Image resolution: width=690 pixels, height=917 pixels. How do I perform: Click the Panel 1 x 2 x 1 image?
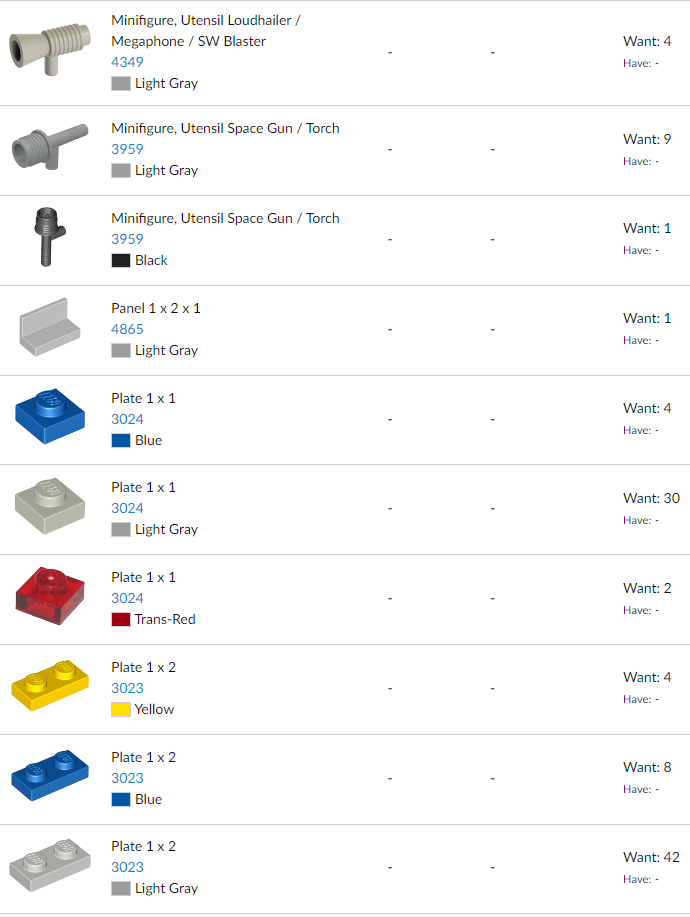pos(49,326)
